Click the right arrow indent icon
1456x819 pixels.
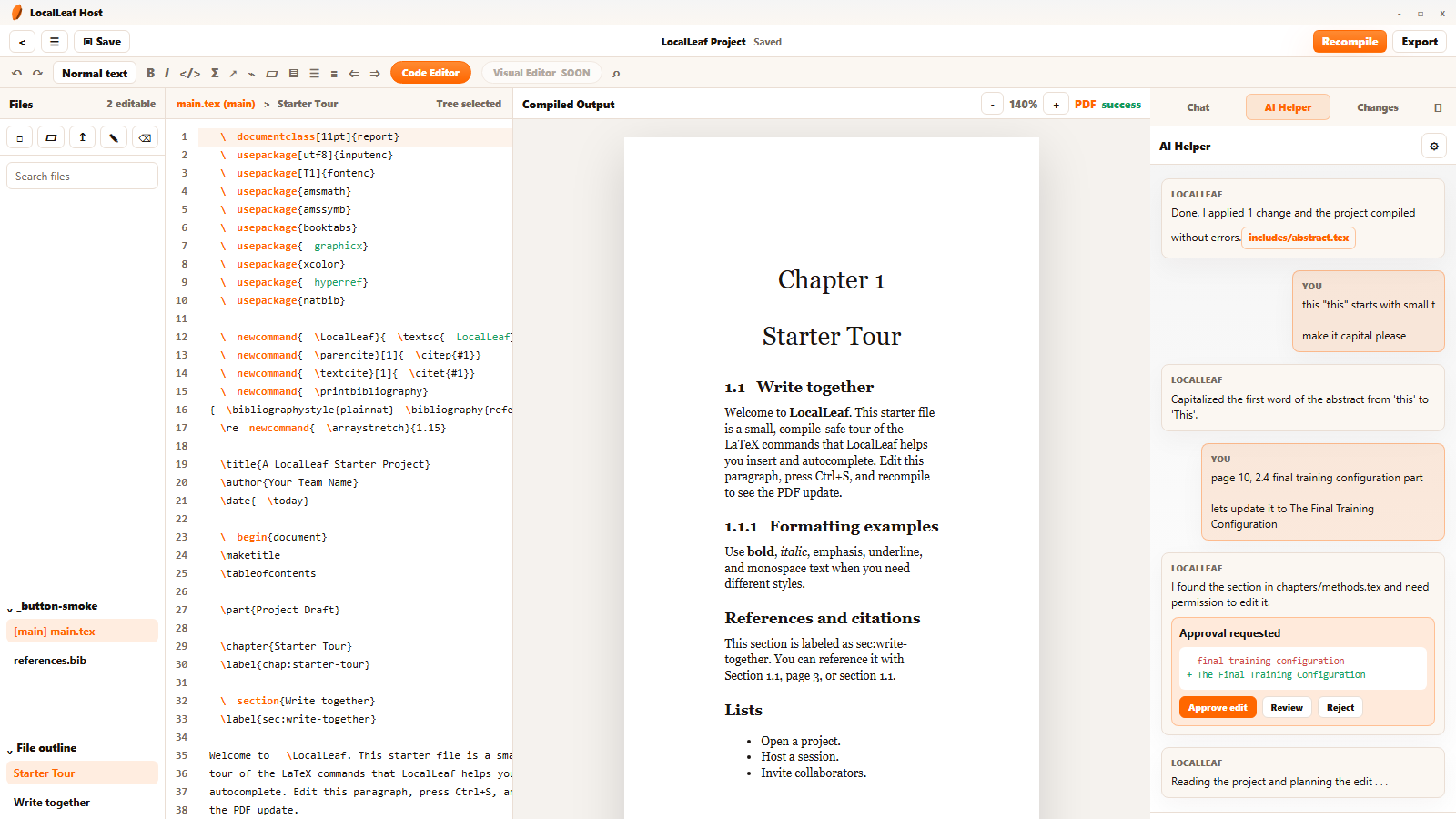pos(375,73)
